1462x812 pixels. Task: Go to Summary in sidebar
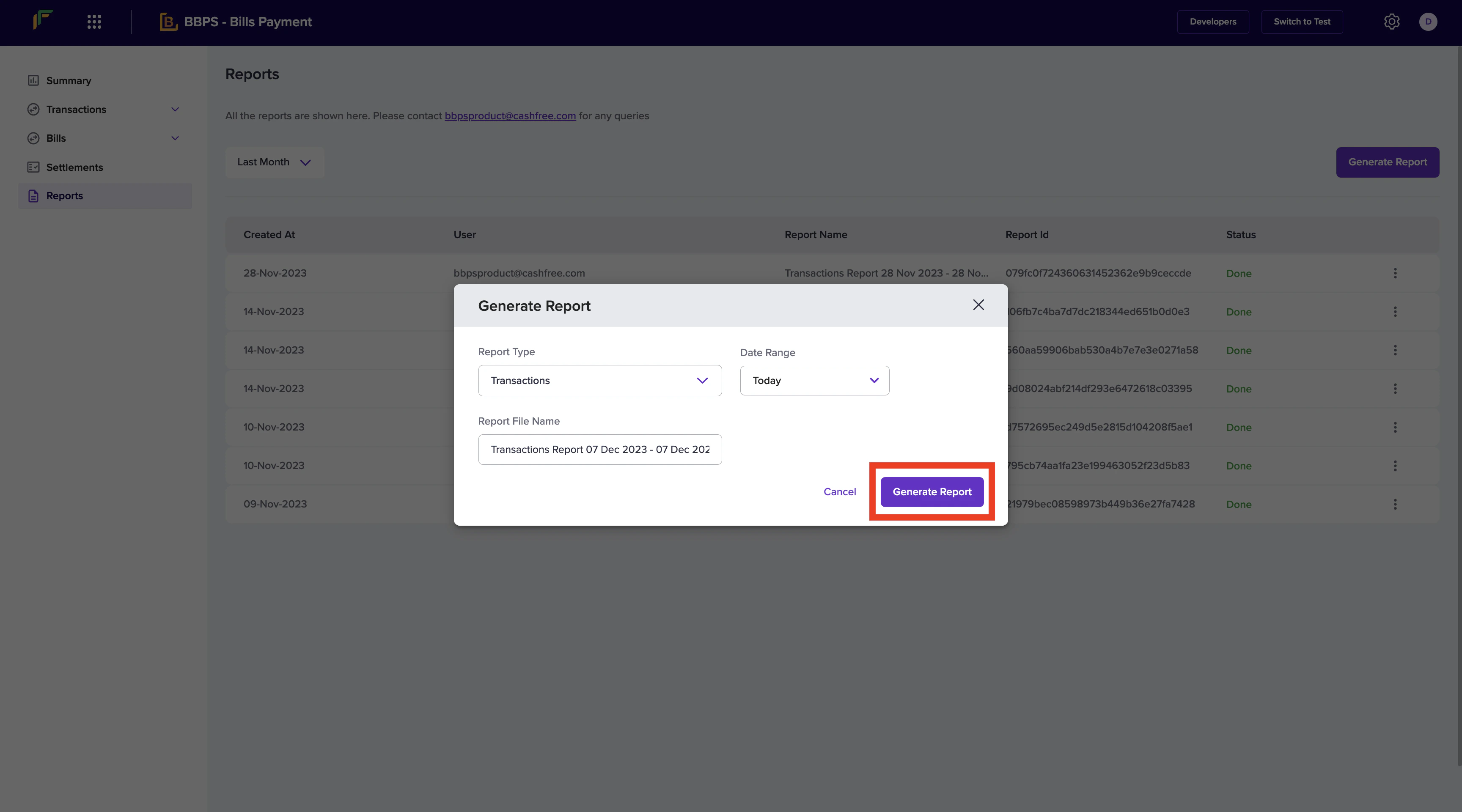(x=68, y=81)
